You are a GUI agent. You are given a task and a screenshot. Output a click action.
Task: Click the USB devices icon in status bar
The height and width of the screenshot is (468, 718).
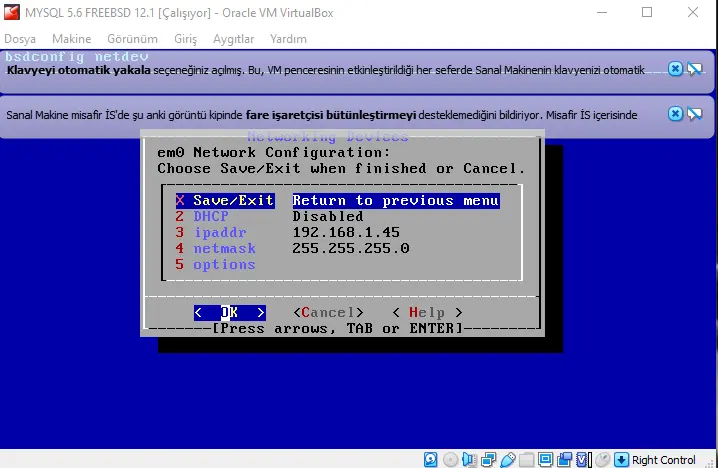coord(508,460)
